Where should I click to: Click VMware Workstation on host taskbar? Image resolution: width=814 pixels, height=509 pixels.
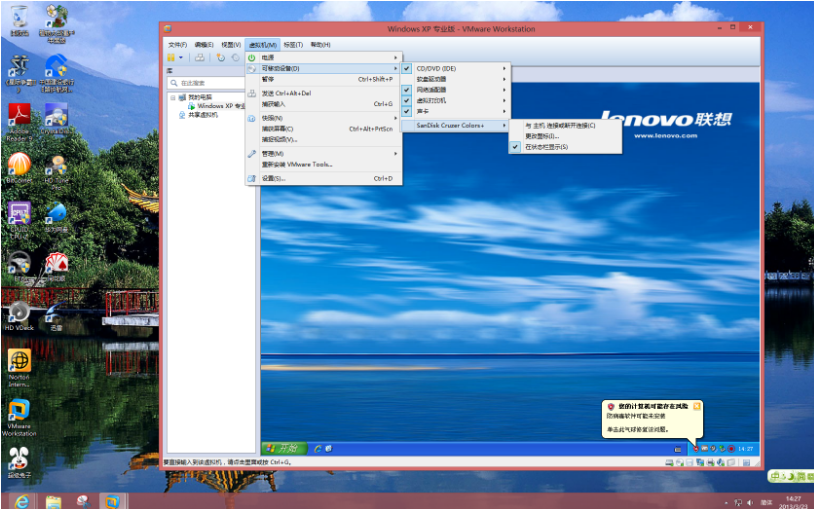point(112,502)
